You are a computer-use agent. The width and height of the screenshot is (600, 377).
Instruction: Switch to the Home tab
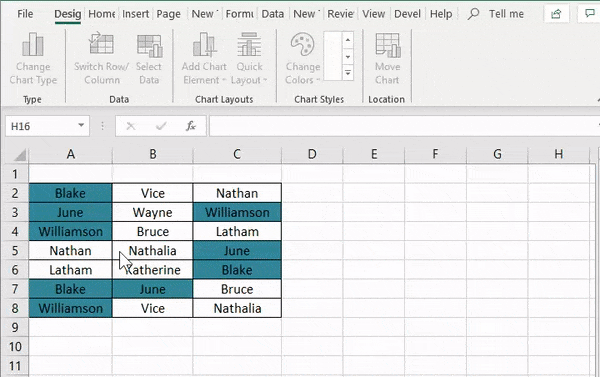click(x=102, y=14)
